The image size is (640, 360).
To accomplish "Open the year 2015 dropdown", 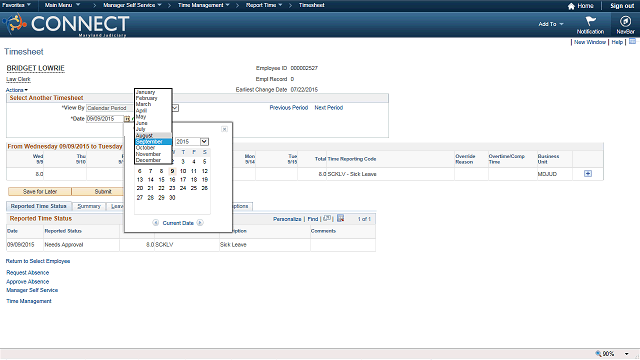I will (192, 142).
